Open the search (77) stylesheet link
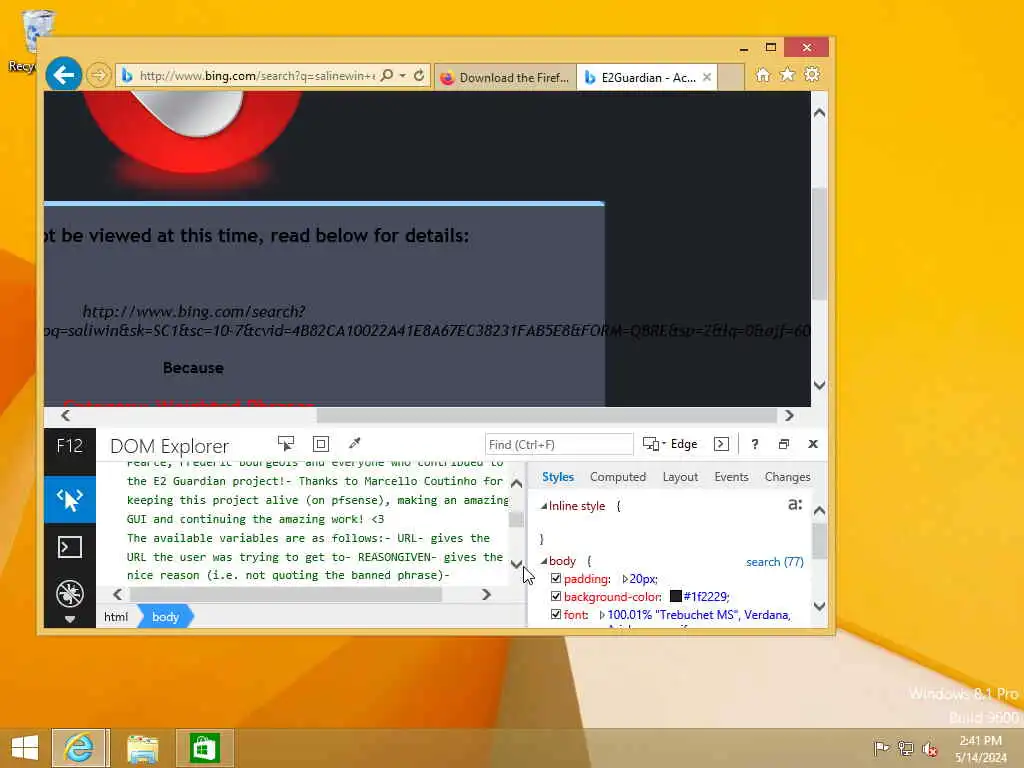The image size is (1024, 768). tap(775, 562)
